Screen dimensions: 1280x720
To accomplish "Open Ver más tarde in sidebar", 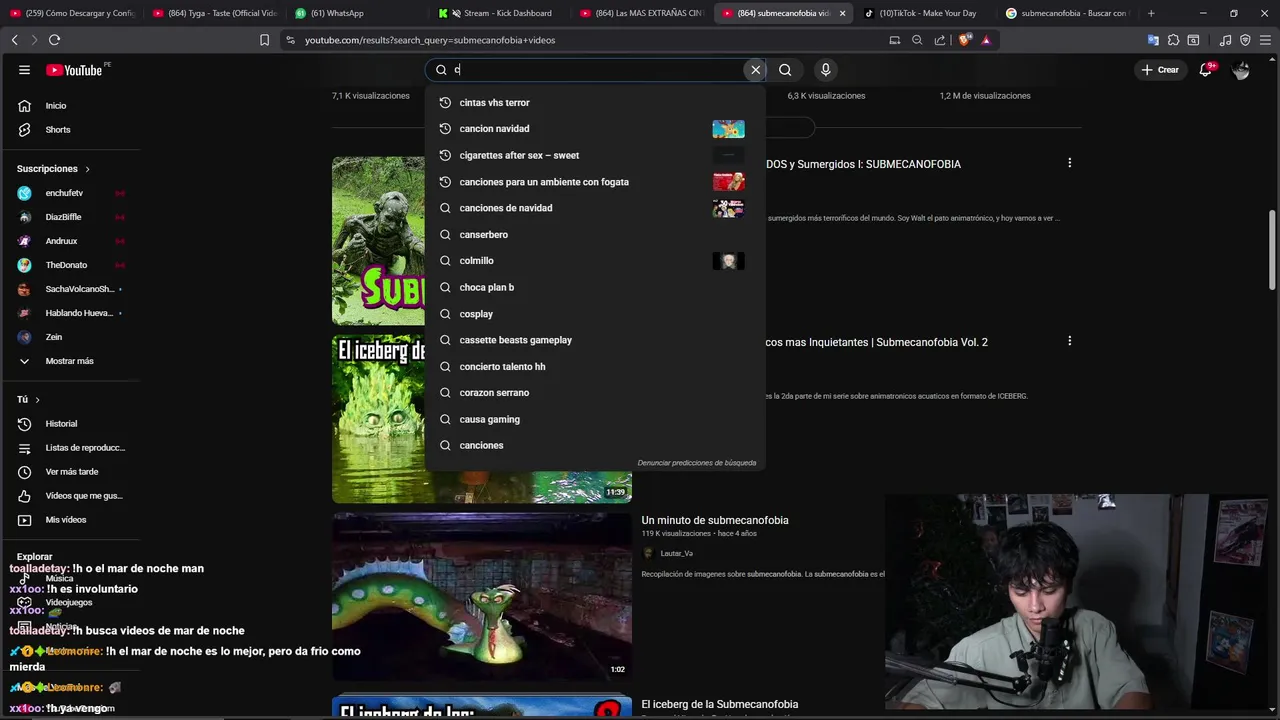I will [x=70, y=472].
